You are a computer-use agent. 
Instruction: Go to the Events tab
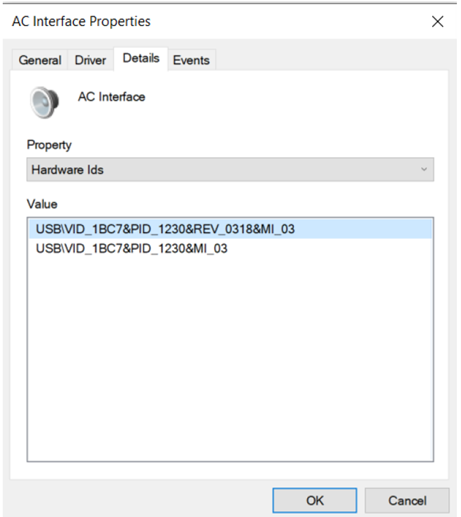pos(191,60)
